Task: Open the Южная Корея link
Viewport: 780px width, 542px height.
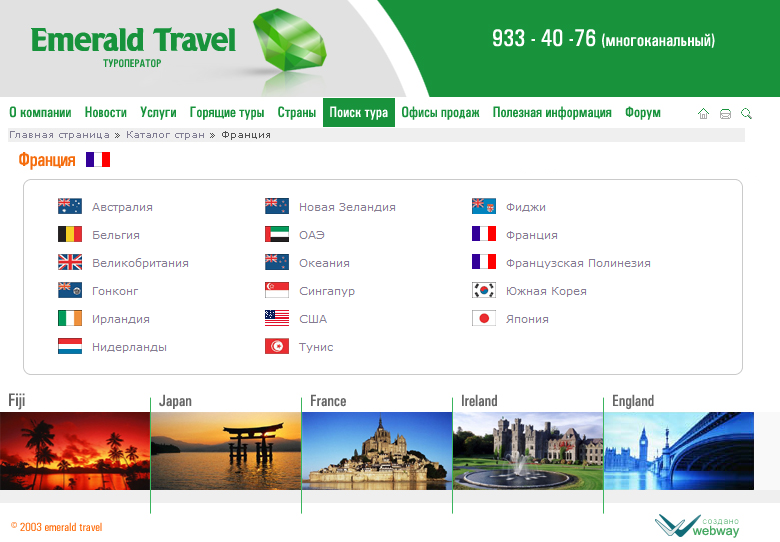Action: [546, 291]
